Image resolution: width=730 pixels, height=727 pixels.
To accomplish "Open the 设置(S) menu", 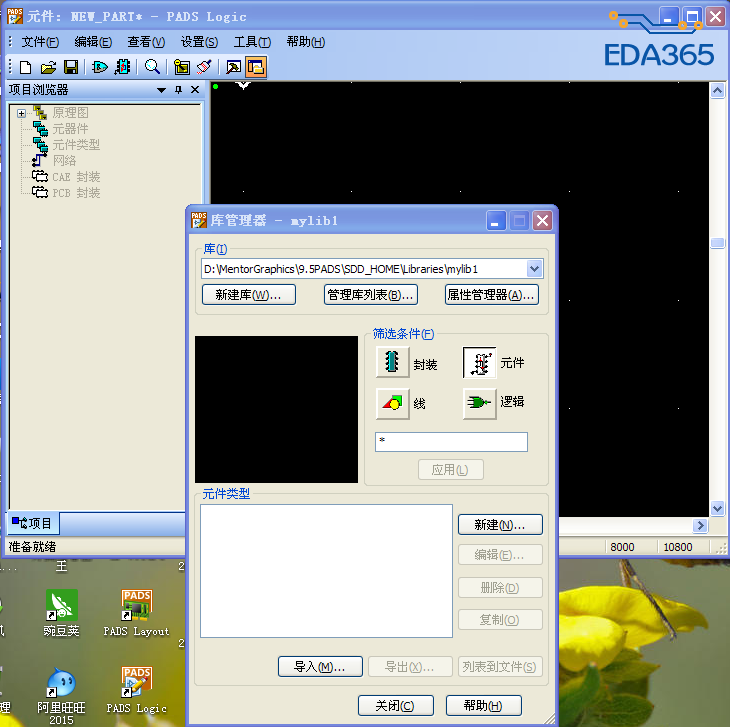I will [199, 42].
